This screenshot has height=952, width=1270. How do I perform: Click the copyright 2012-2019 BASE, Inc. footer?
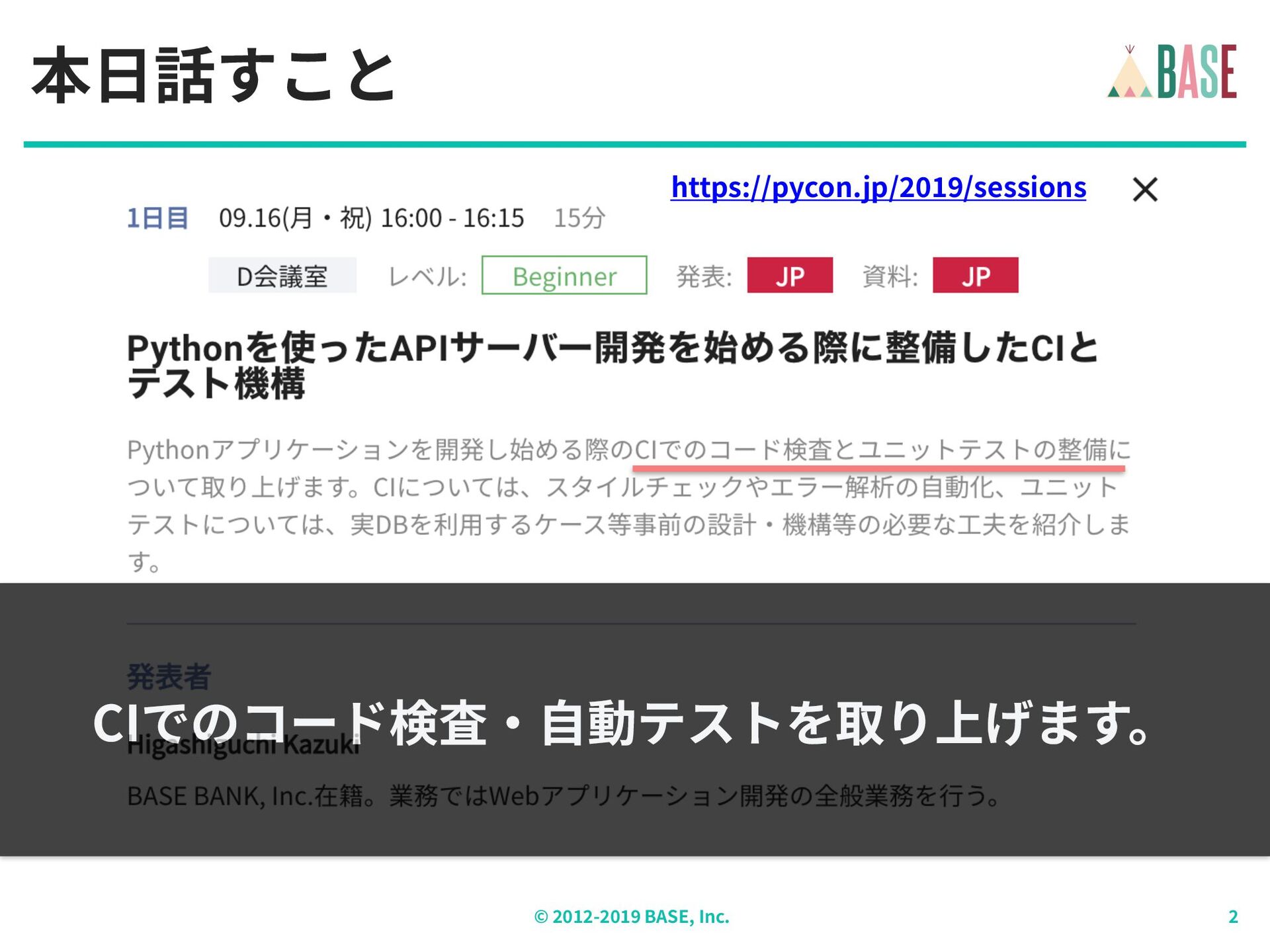coord(631,916)
